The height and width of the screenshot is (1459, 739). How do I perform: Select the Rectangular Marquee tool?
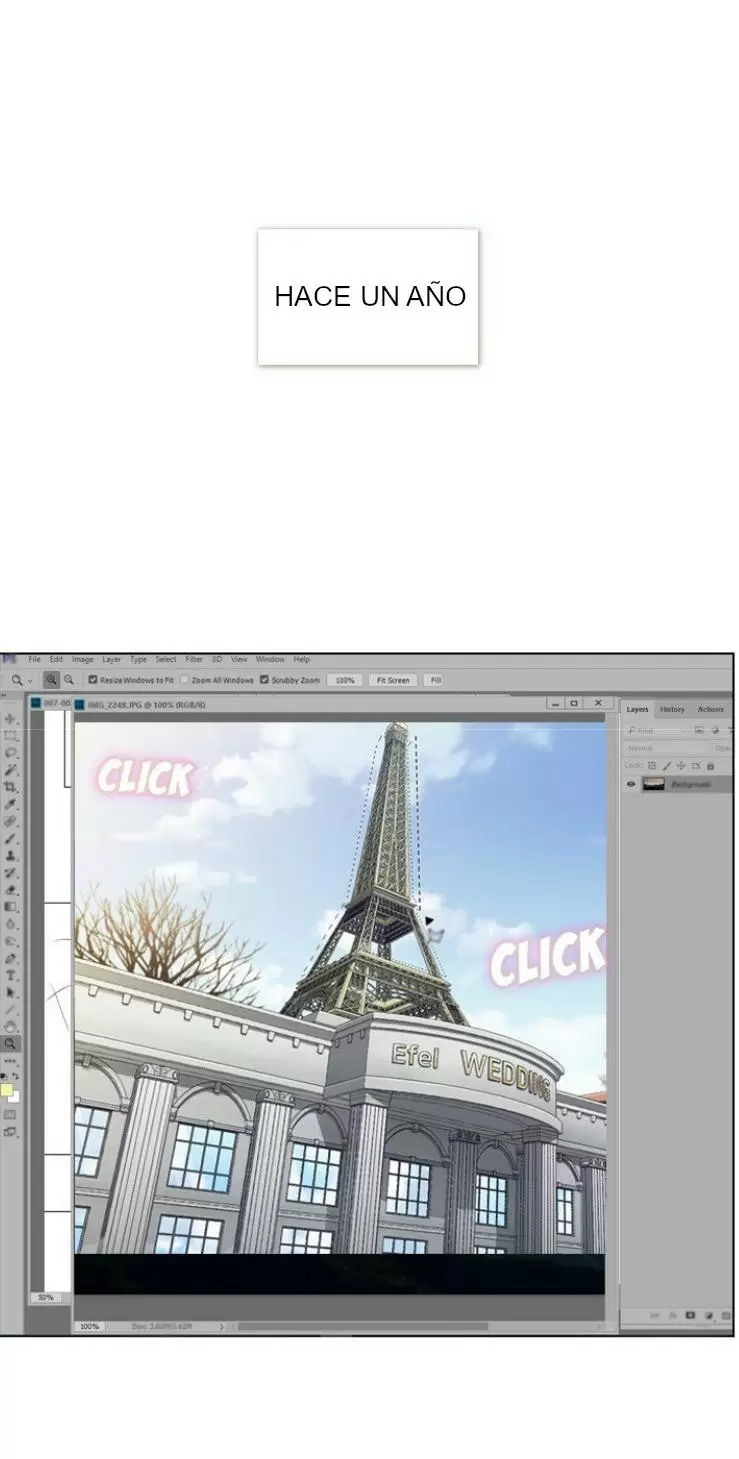coord(10,735)
